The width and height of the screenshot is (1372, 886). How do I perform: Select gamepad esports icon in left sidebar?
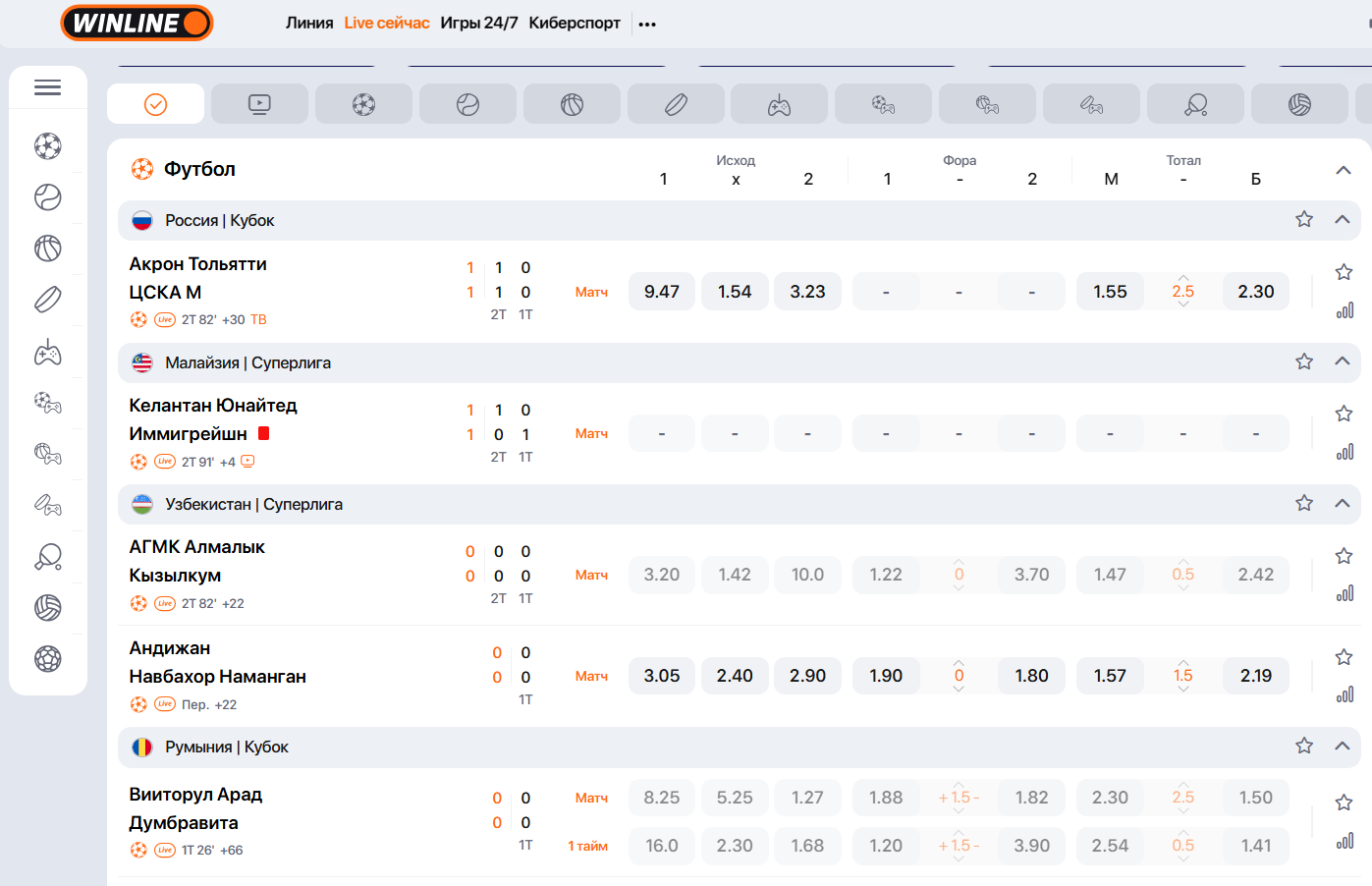tap(47, 352)
